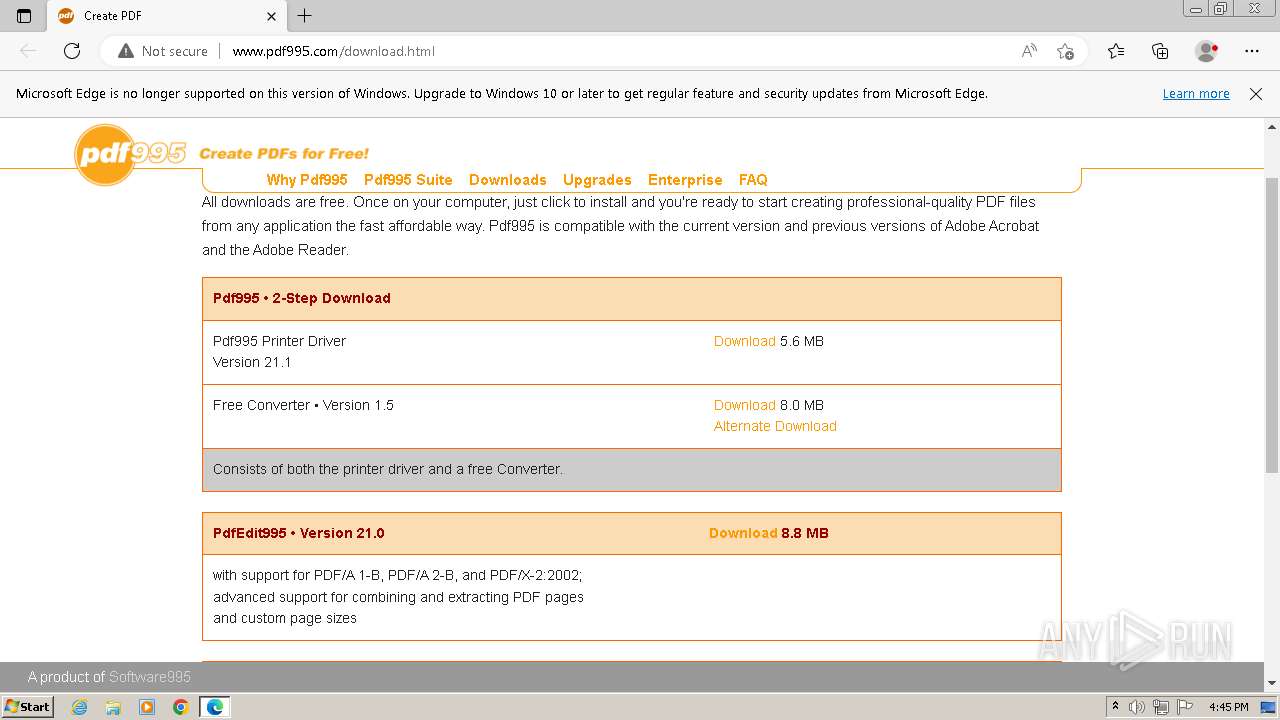
Task: Click the volume speaker tray icon
Action: coord(1137,707)
